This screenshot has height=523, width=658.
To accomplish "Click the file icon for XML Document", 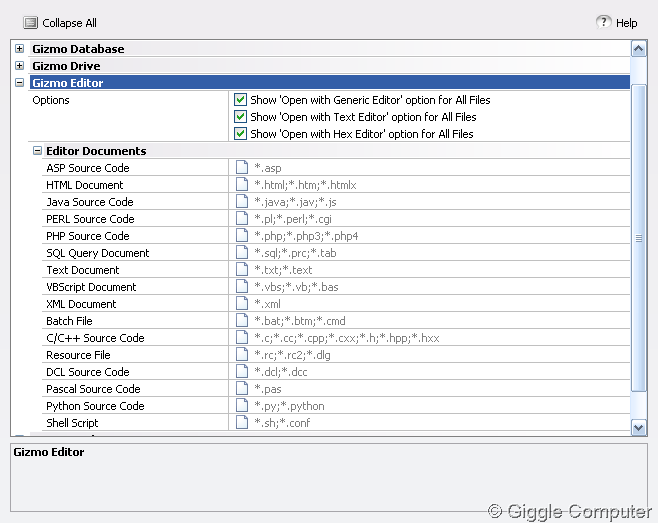I will pos(242,303).
